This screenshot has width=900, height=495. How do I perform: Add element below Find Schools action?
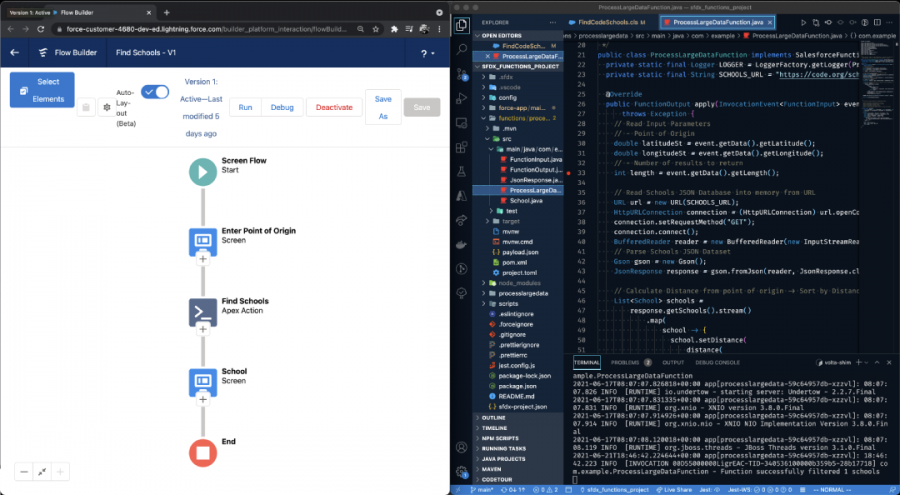point(203,329)
